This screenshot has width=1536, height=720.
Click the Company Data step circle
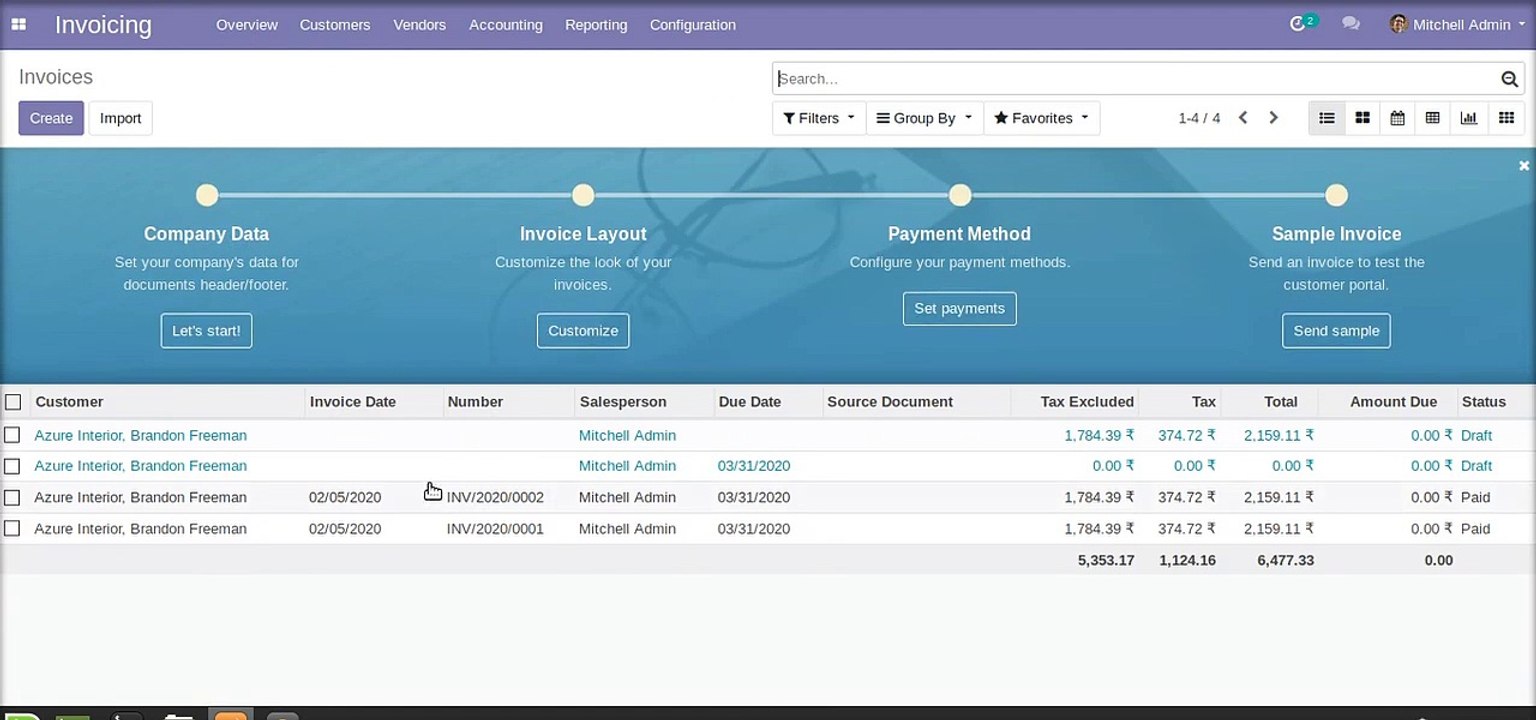pos(207,195)
